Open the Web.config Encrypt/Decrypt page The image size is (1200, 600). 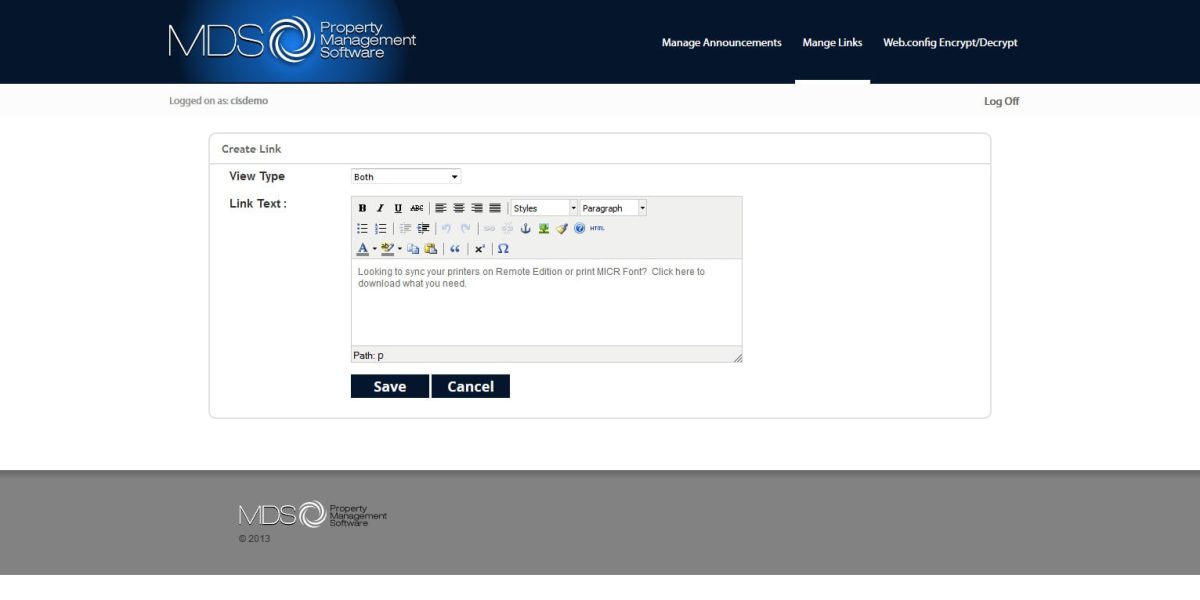pyautogui.click(x=950, y=42)
